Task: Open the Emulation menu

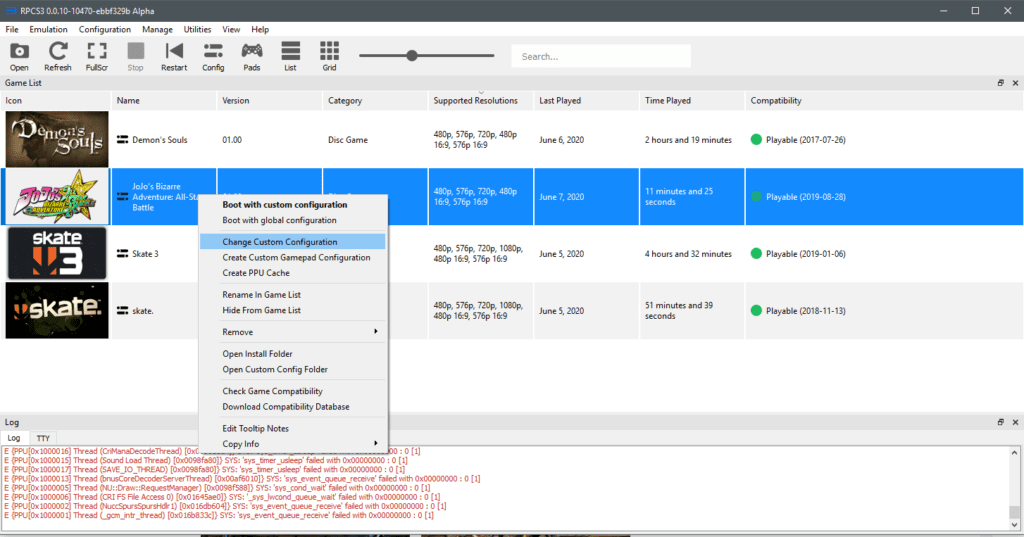Action: pyautogui.click(x=48, y=29)
